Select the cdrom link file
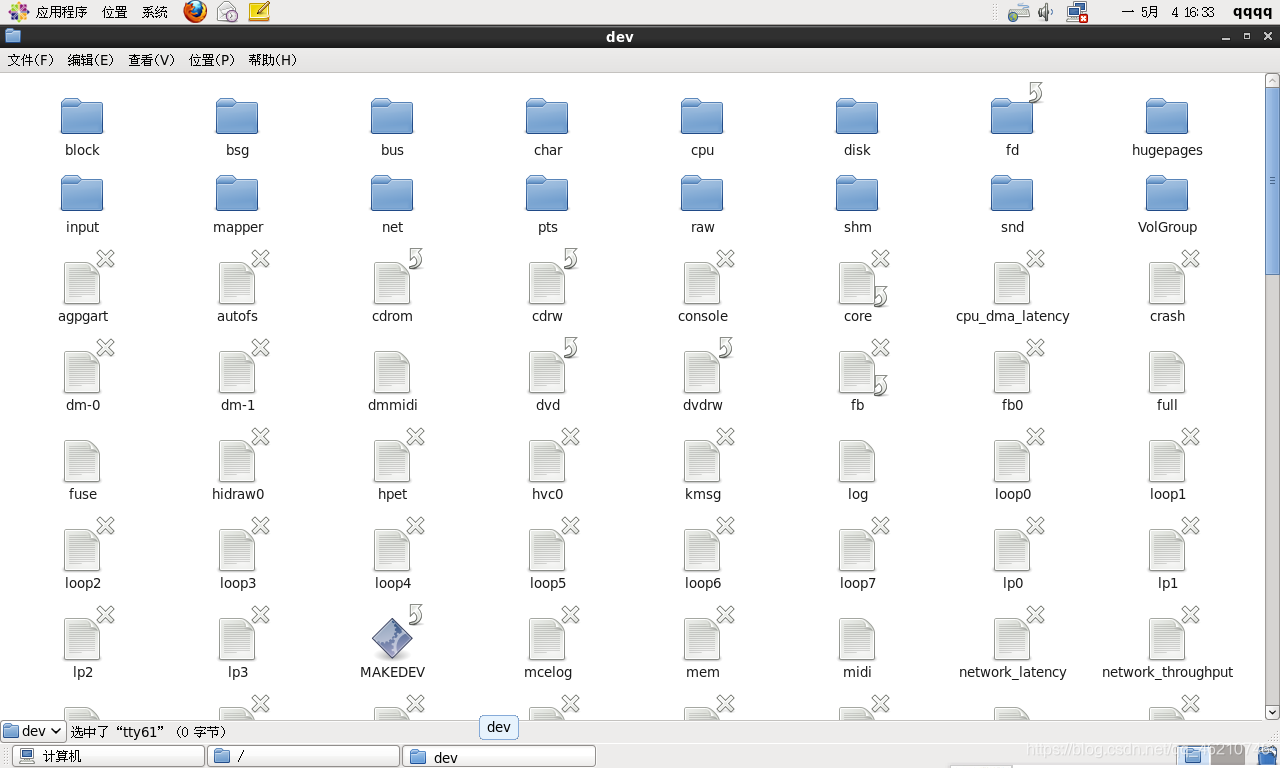This screenshot has width=1280, height=768. point(392,283)
